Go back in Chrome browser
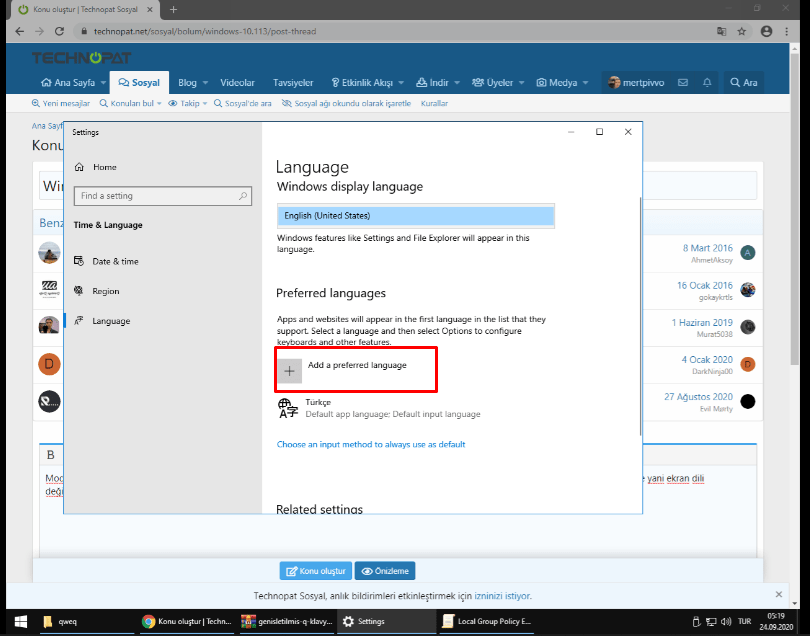 click(x=20, y=32)
